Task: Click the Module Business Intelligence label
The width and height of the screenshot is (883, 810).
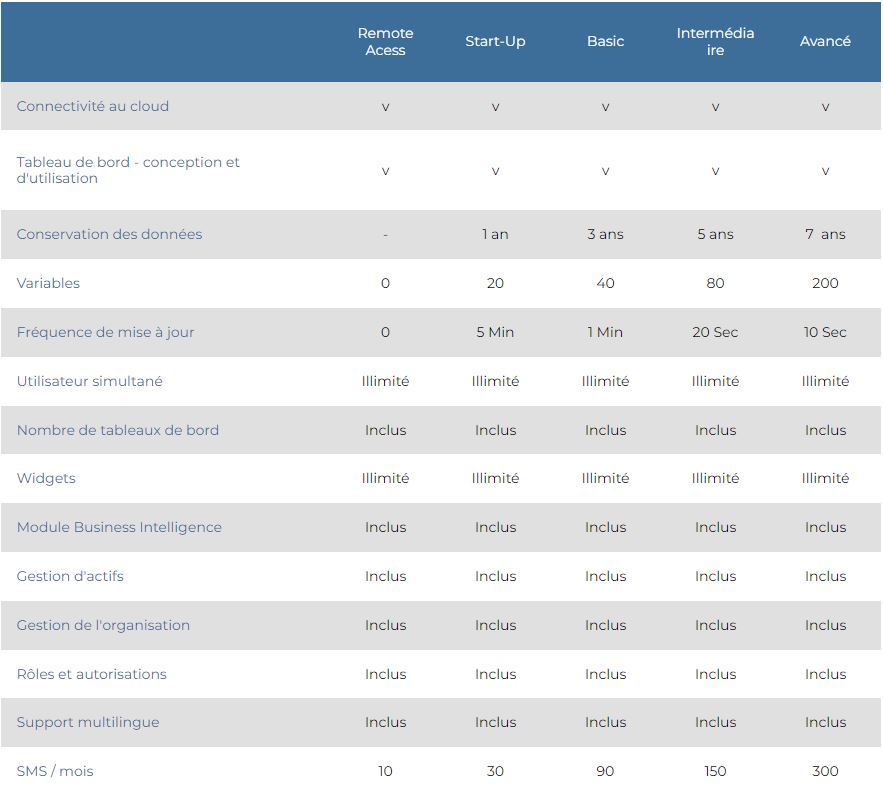Action: [119, 527]
